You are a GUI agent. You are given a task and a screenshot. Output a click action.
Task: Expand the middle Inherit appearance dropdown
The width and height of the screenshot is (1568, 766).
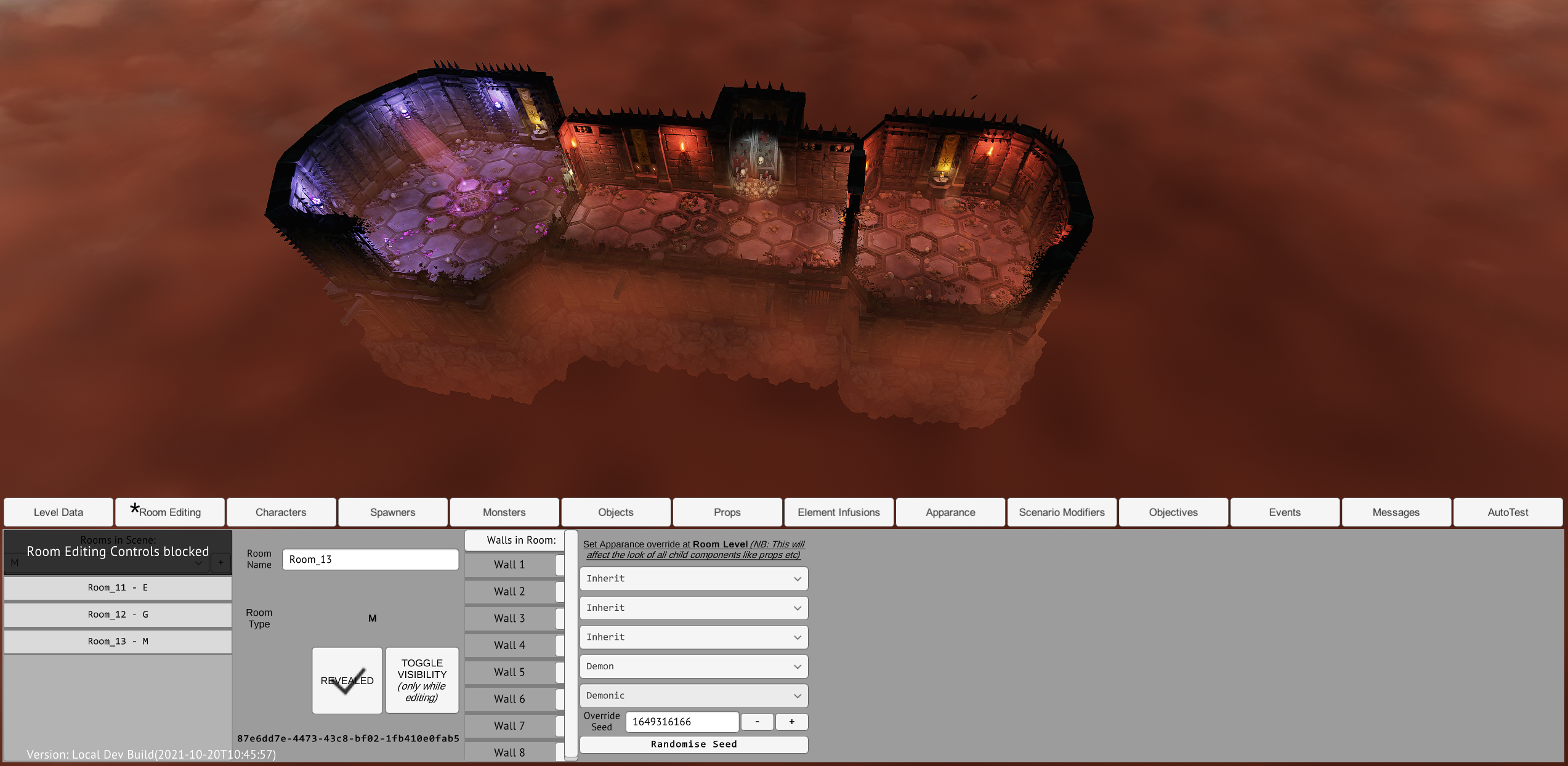pos(693,608)
